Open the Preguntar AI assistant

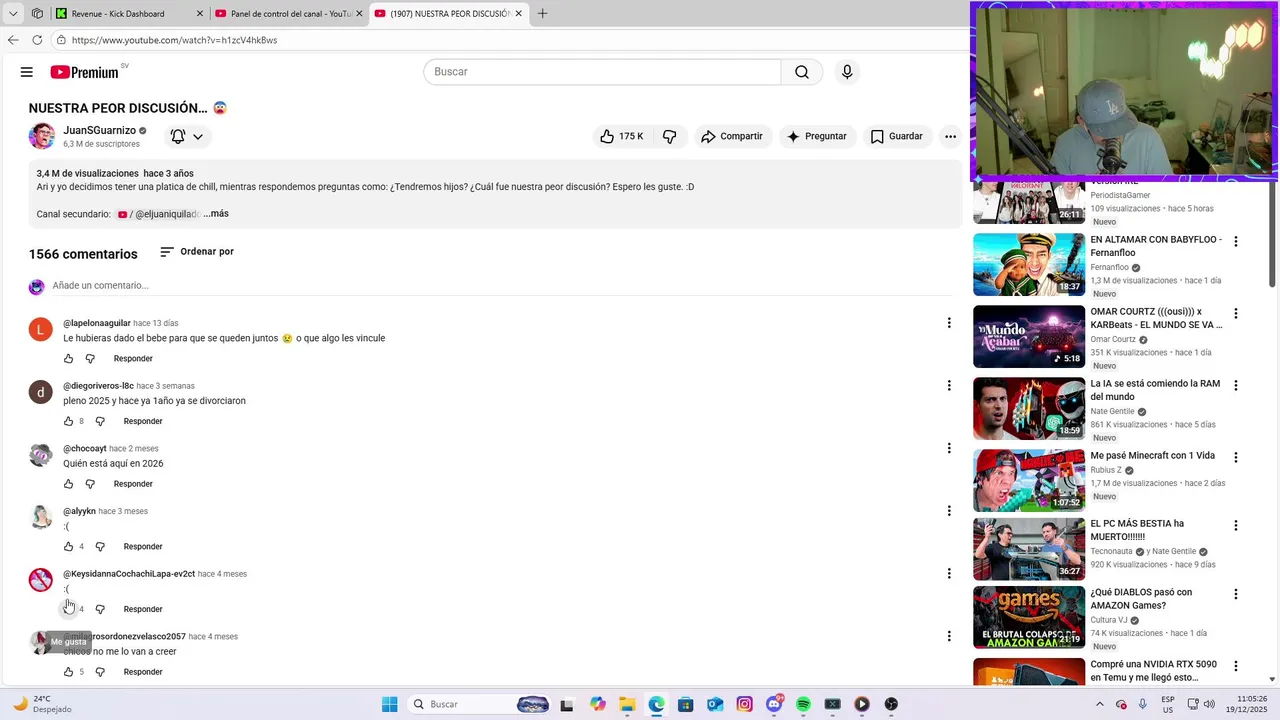(x=817, y=136)
